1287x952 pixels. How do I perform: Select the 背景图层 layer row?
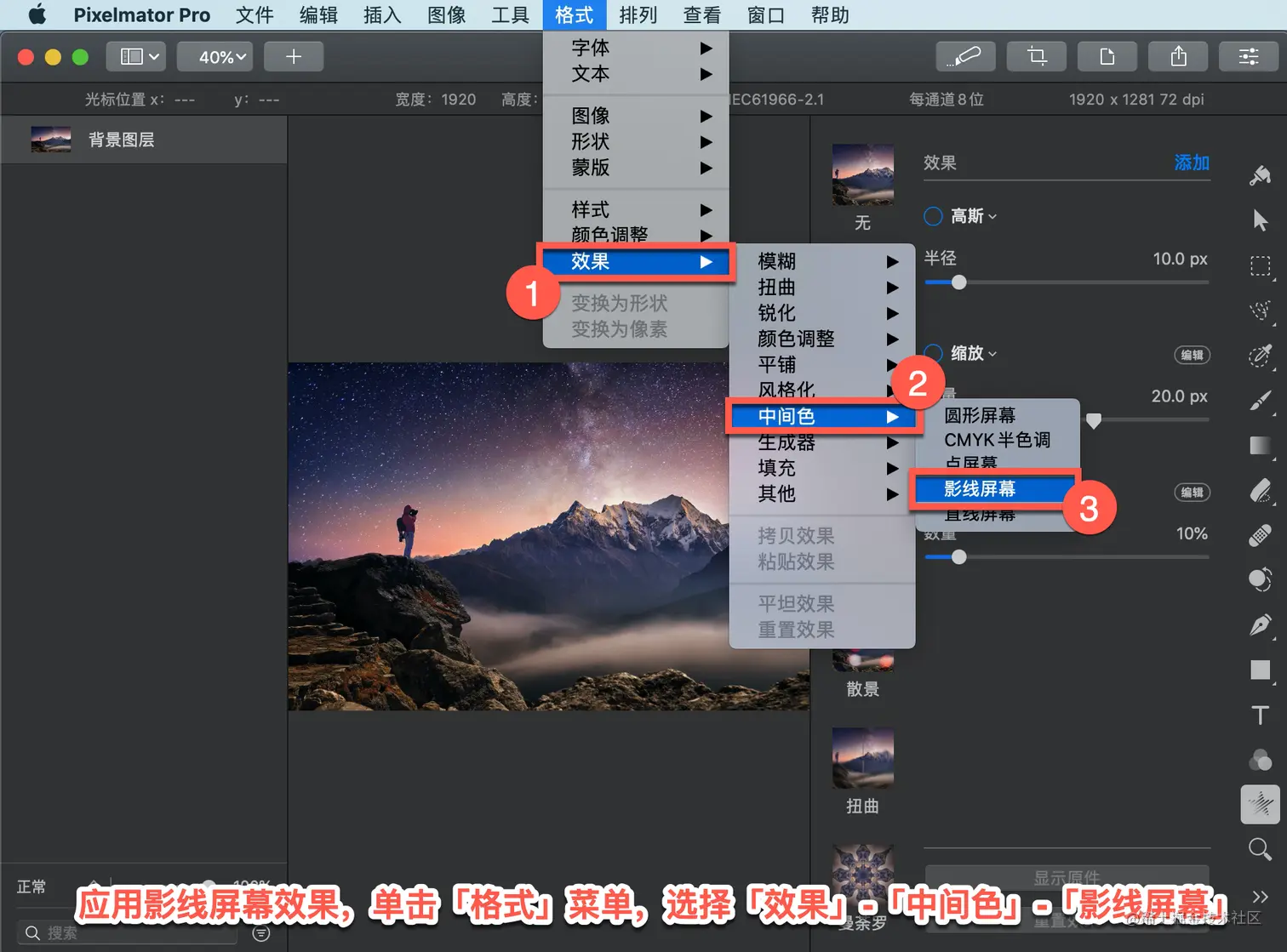coord(144,140)
